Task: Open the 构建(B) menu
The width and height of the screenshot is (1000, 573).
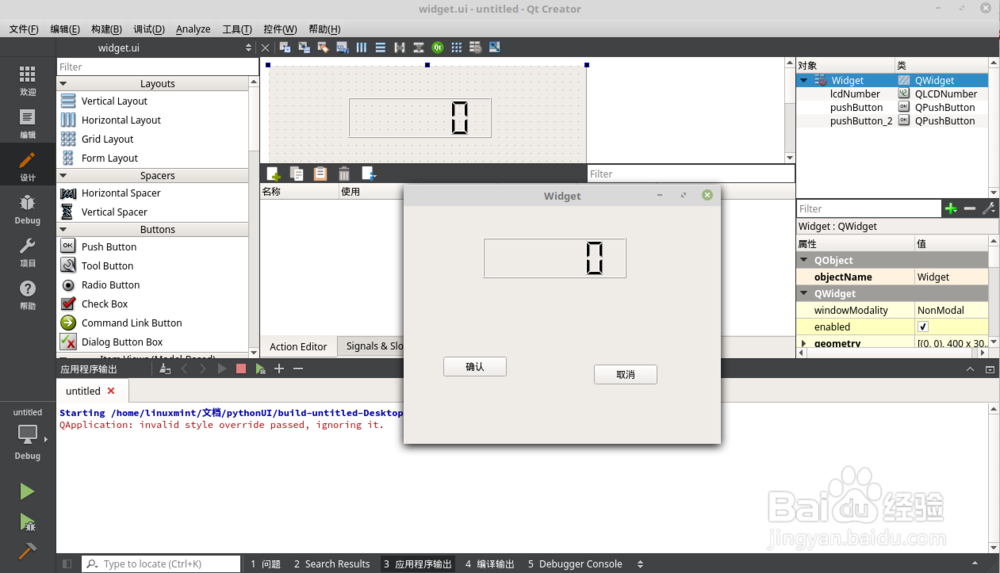Action: coord(107,29)
